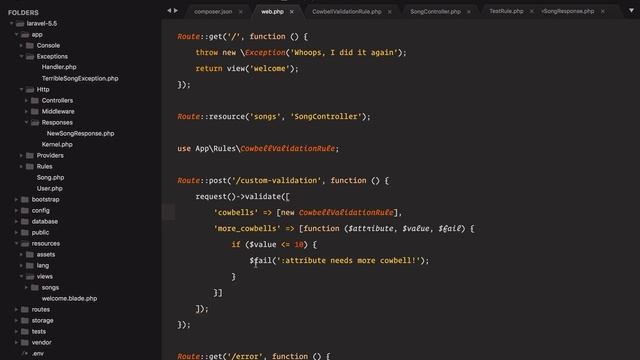The image size is (640, 360).
Task: Close the CowbellValidationRule.php tab
Action: [389, 12]
